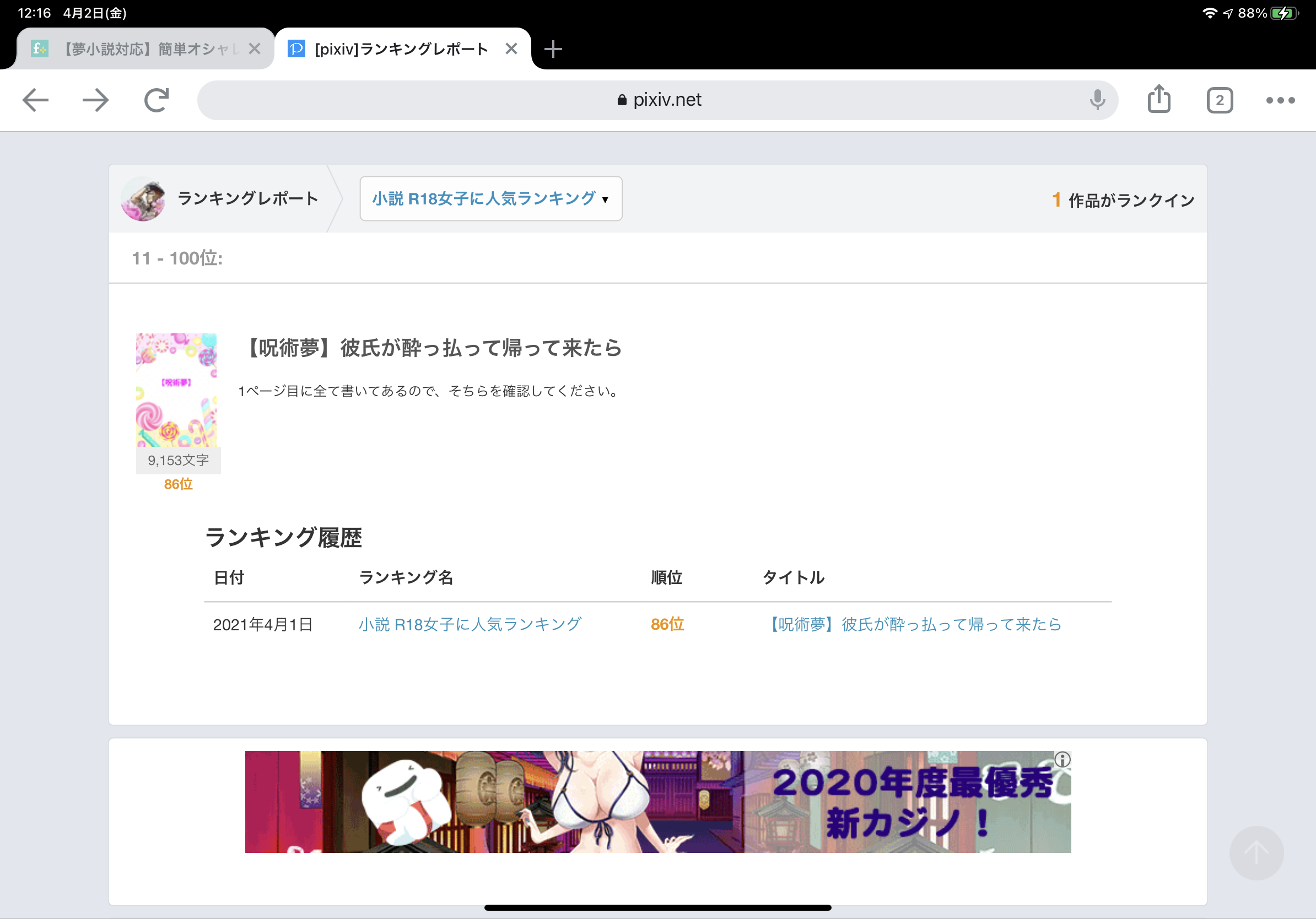Expand the 小説 R18女子に人気ランキング dropdown
Screen dimensions: 1316x919
coord(490,199)
